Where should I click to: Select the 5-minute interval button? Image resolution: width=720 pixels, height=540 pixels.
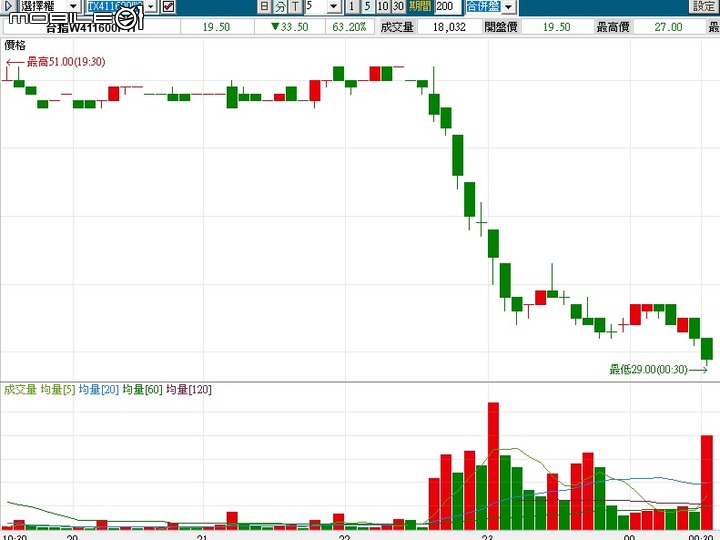tap(367, 6)
